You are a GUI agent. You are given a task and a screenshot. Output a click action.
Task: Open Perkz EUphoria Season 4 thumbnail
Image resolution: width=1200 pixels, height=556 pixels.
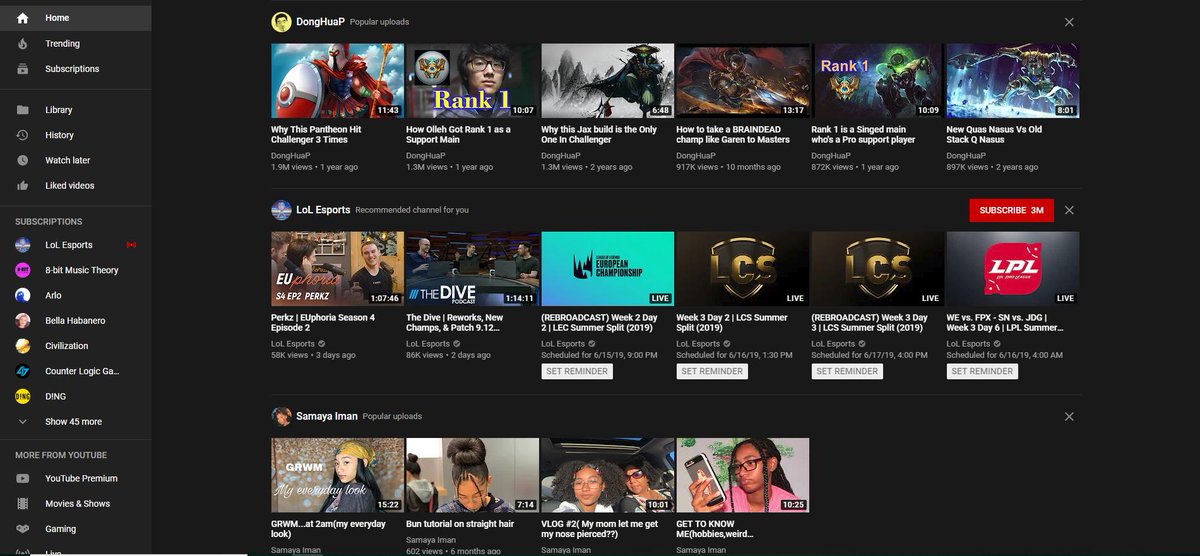pyautogui.click(x=338, y=269)
